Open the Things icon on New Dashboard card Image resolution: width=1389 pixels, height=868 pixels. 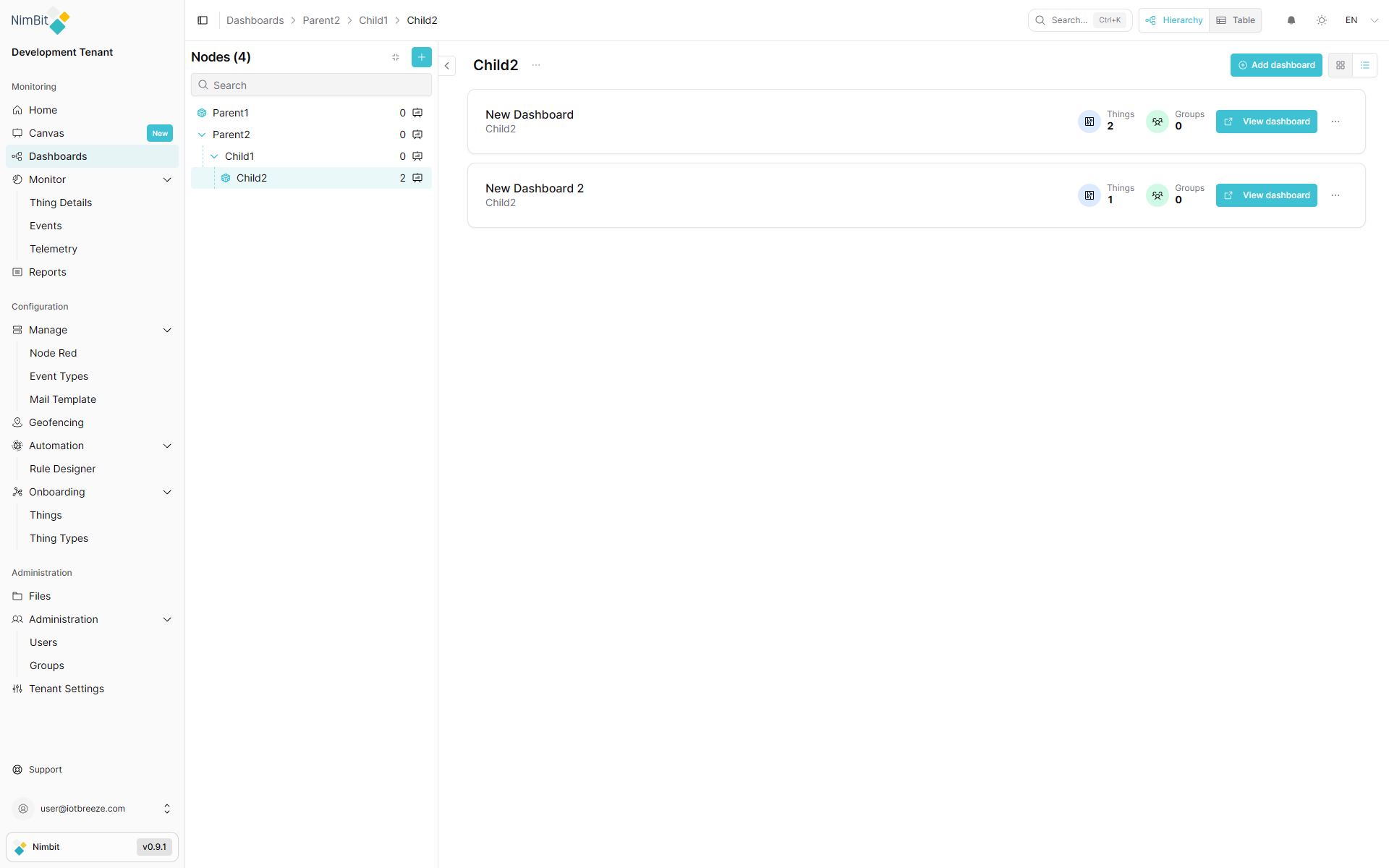point(1089,122)
